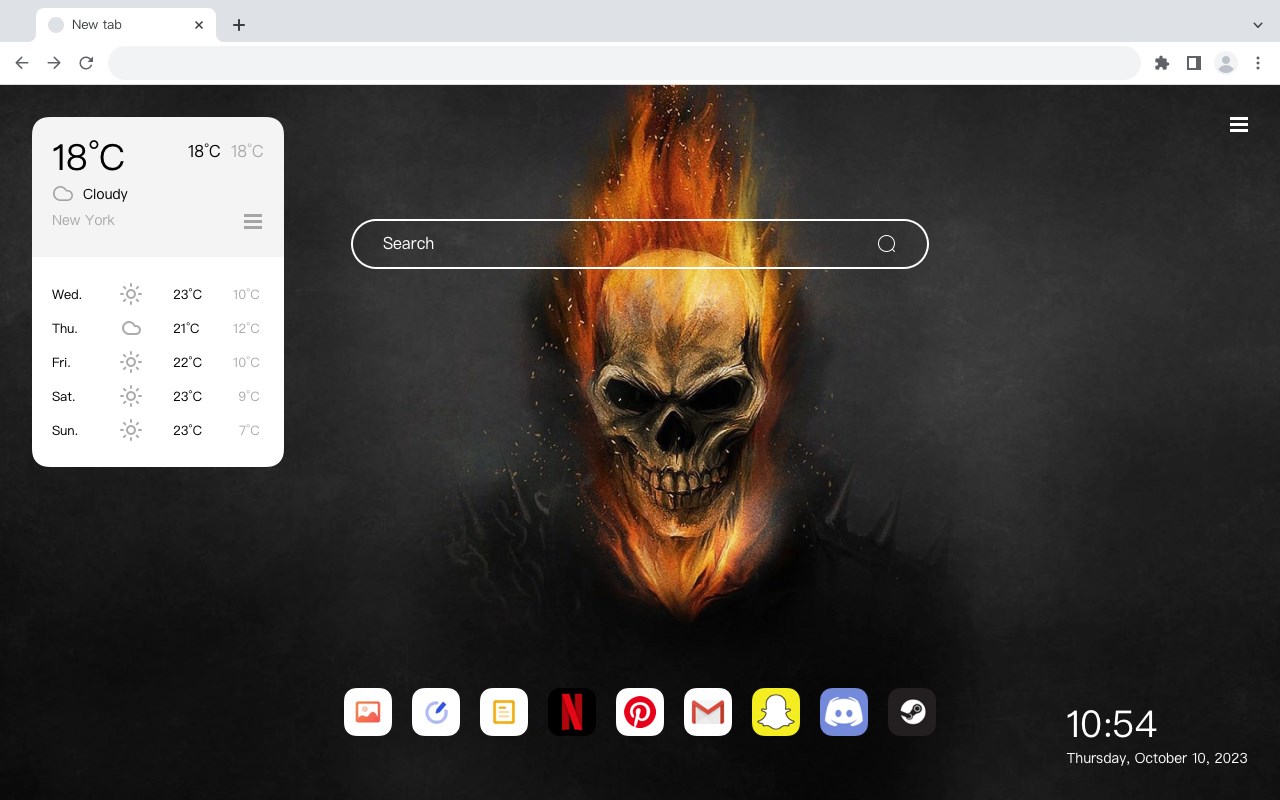Launch the Netflix shortcut
The image size is (1280, 800).
tap(572, 712)
